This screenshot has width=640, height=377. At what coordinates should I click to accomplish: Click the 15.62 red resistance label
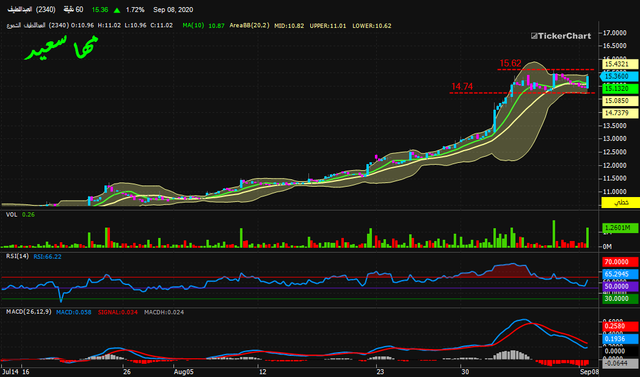pos(510,63)
